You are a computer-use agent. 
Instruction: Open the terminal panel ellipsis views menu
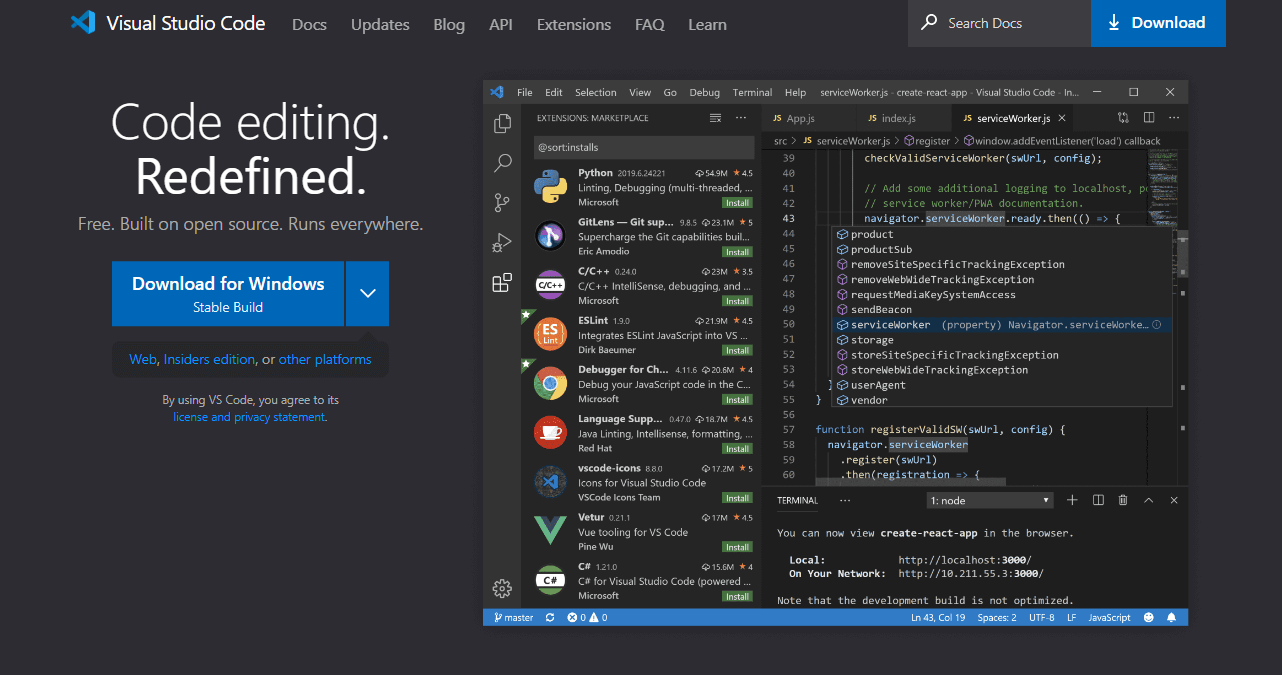tap(845, 500)
